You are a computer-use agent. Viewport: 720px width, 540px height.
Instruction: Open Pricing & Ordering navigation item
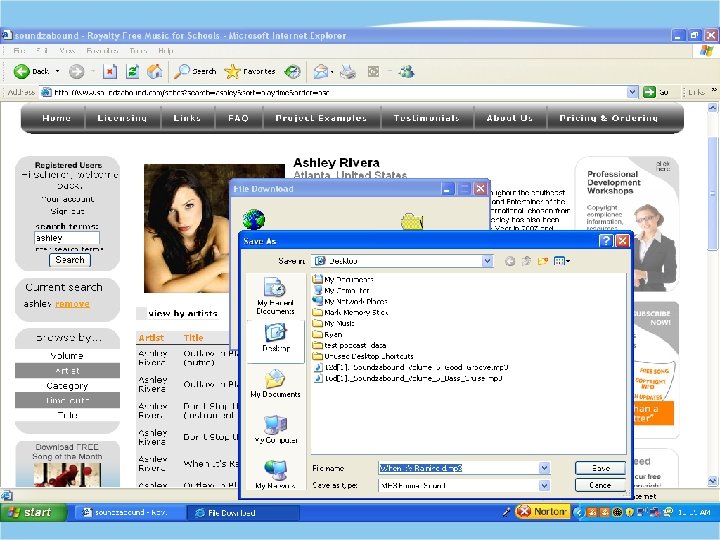pos(608,118)
